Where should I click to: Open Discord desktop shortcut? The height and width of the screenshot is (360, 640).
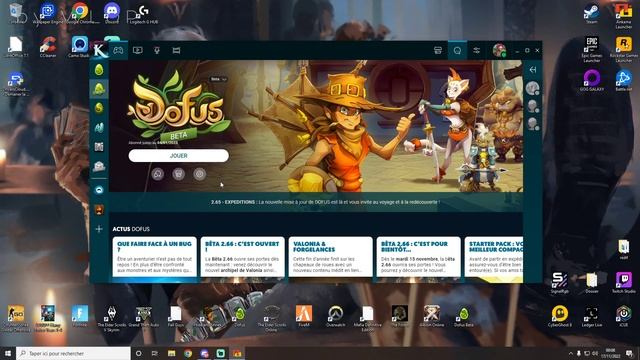click(x=111, y=13)
